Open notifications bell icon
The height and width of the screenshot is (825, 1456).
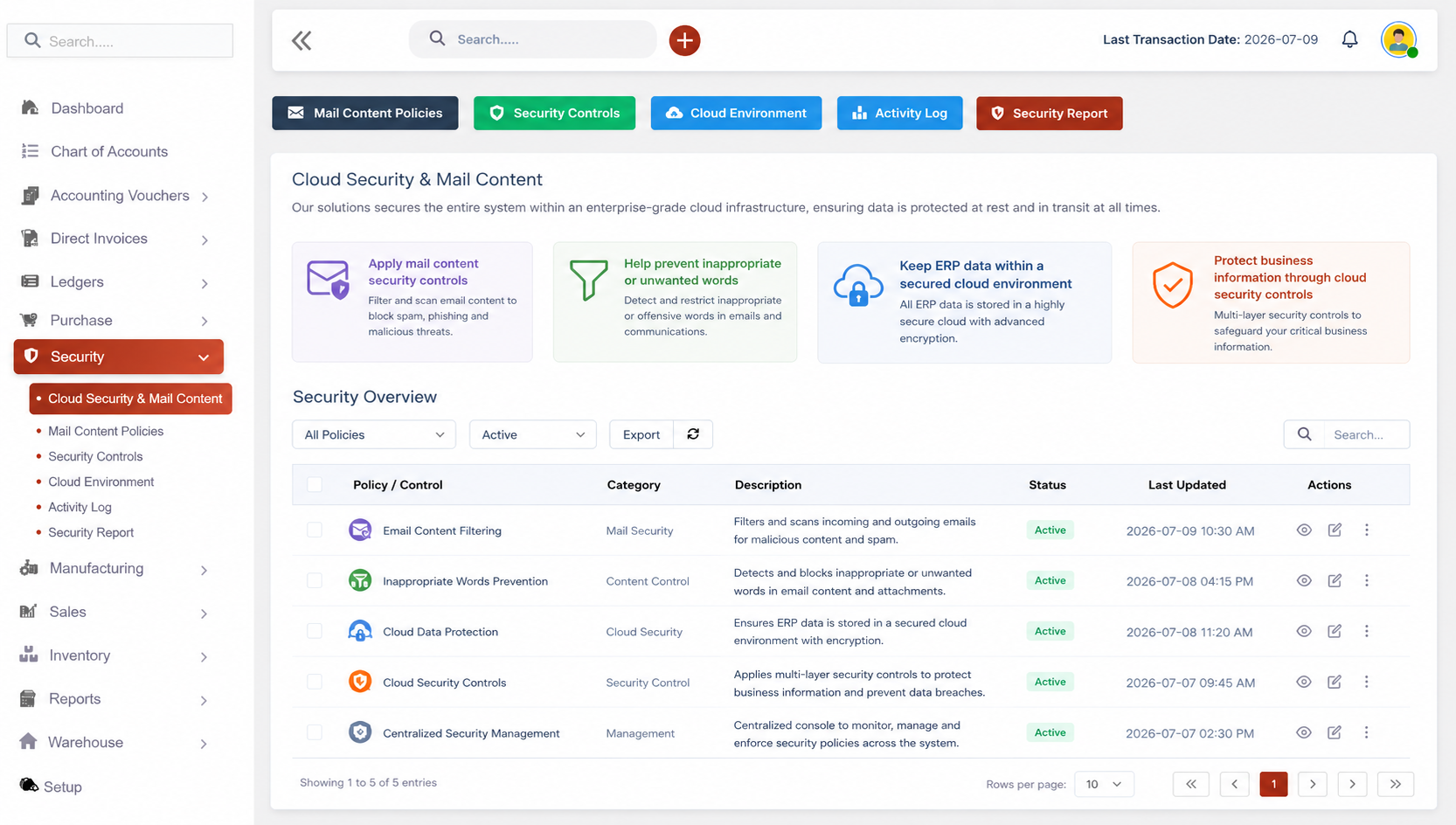pyautogui.click(x=1349, y=39)
